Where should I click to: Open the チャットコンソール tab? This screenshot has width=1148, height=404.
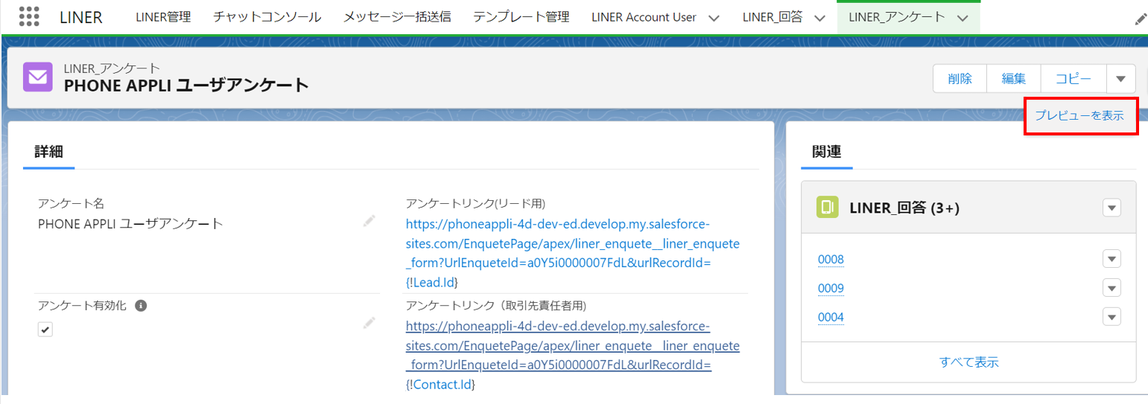(x=267, y=18)
